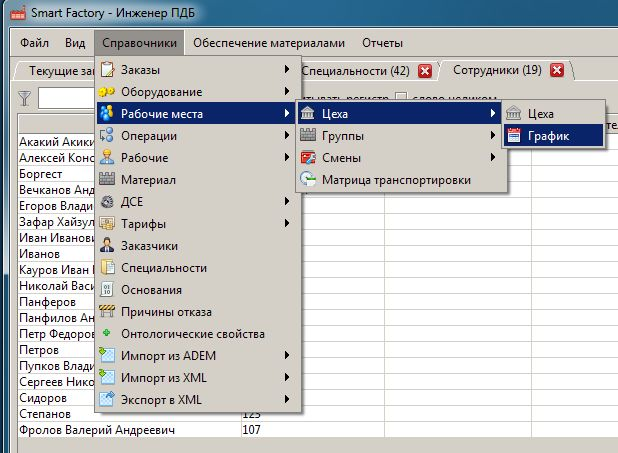Image resolution: width=618 pixels, height=453 pixels.
Task: Choose the Основания menu item
Action: tap(199, 290)
